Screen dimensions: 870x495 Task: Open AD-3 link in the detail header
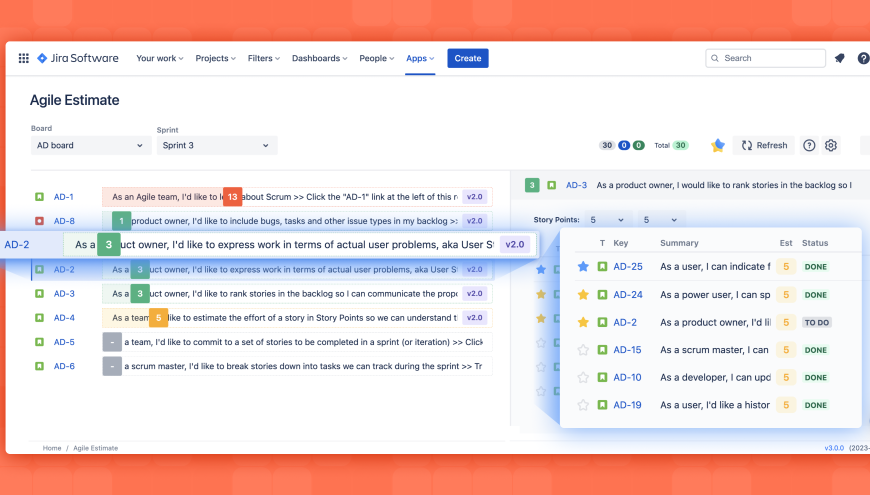pos(576,185)
